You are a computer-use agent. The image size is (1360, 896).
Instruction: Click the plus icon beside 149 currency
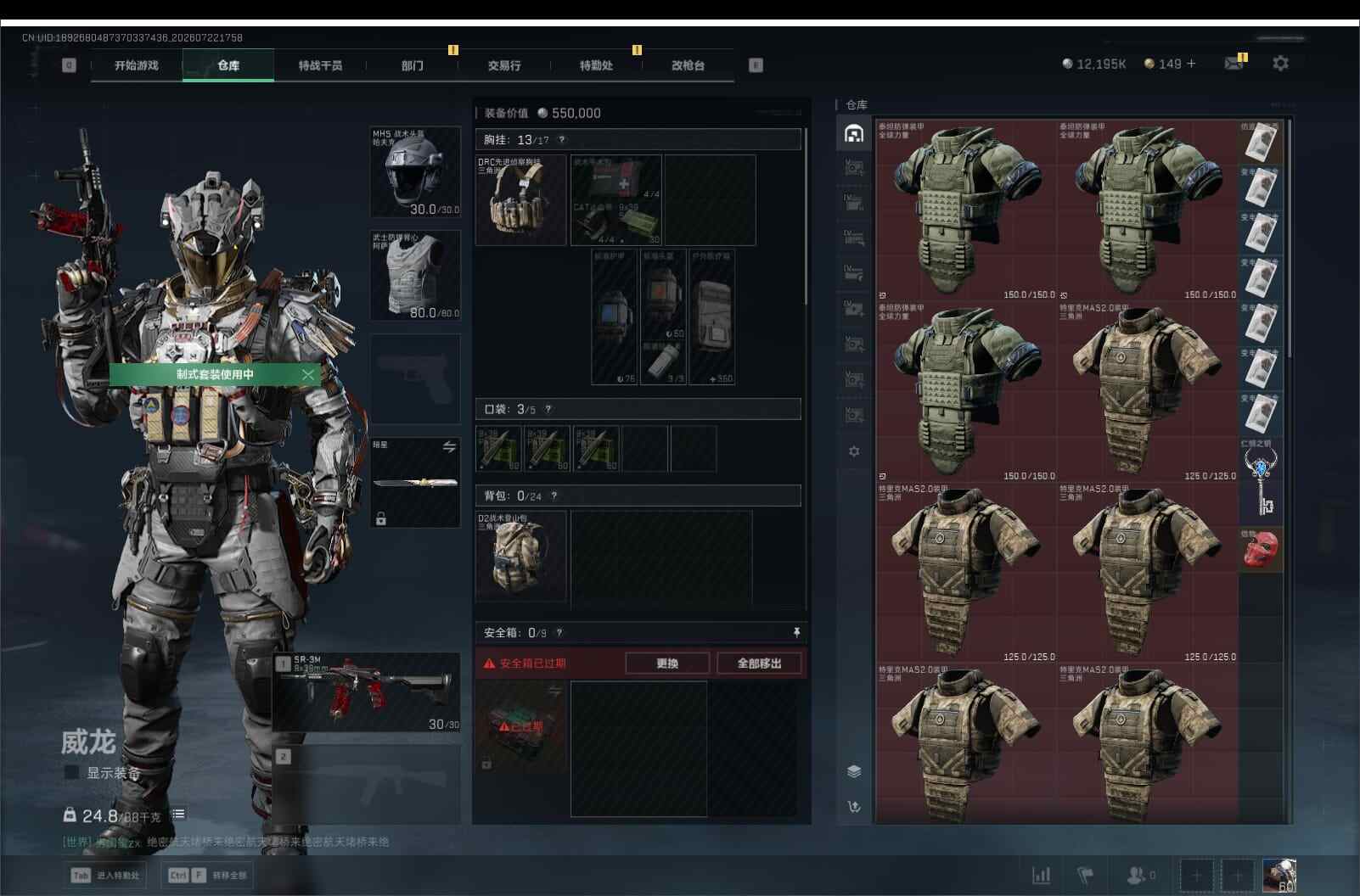[1191, 64]
